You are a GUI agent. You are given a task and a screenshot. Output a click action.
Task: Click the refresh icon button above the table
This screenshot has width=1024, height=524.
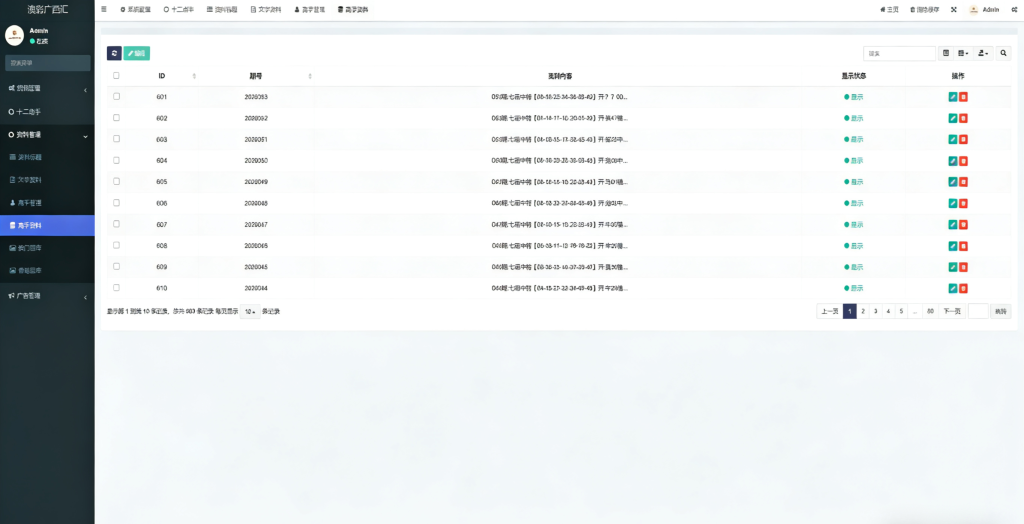point(114,53)
